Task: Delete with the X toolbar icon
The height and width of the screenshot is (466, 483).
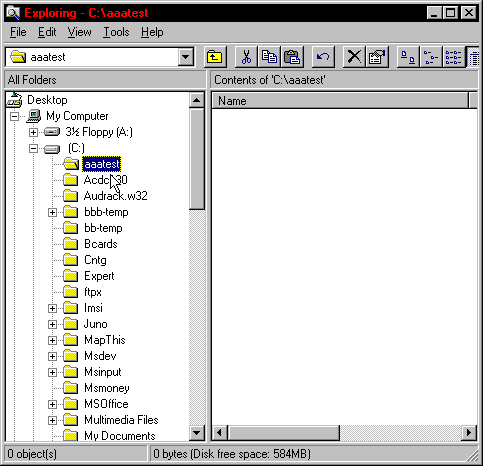Action: tap(354, 57)
